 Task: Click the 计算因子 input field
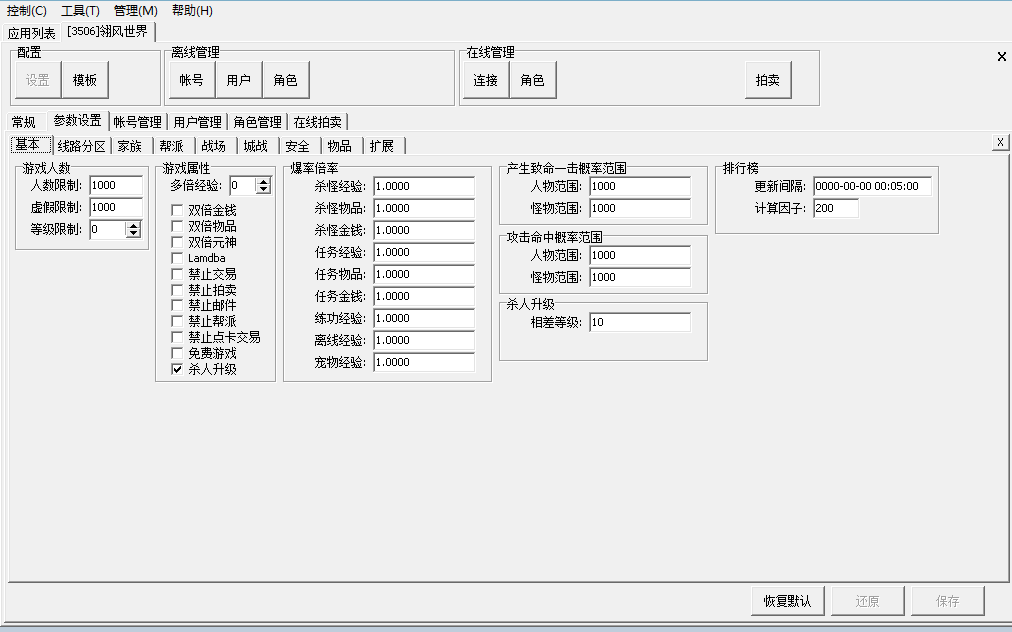pyautogui.click(x=836, y=208)
